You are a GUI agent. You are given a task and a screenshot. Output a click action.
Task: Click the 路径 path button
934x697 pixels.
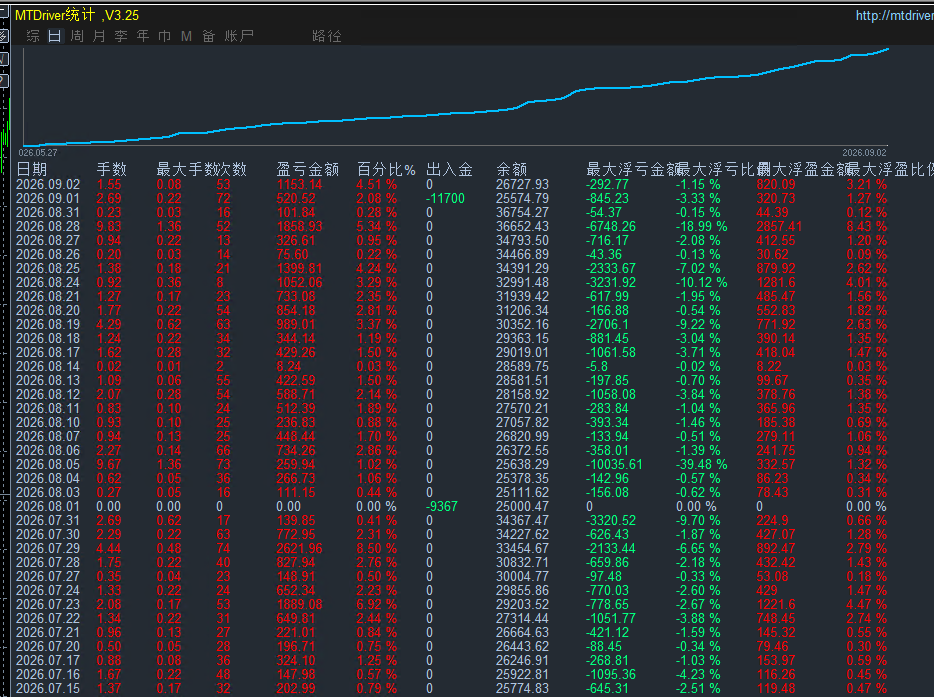point(327,36)
